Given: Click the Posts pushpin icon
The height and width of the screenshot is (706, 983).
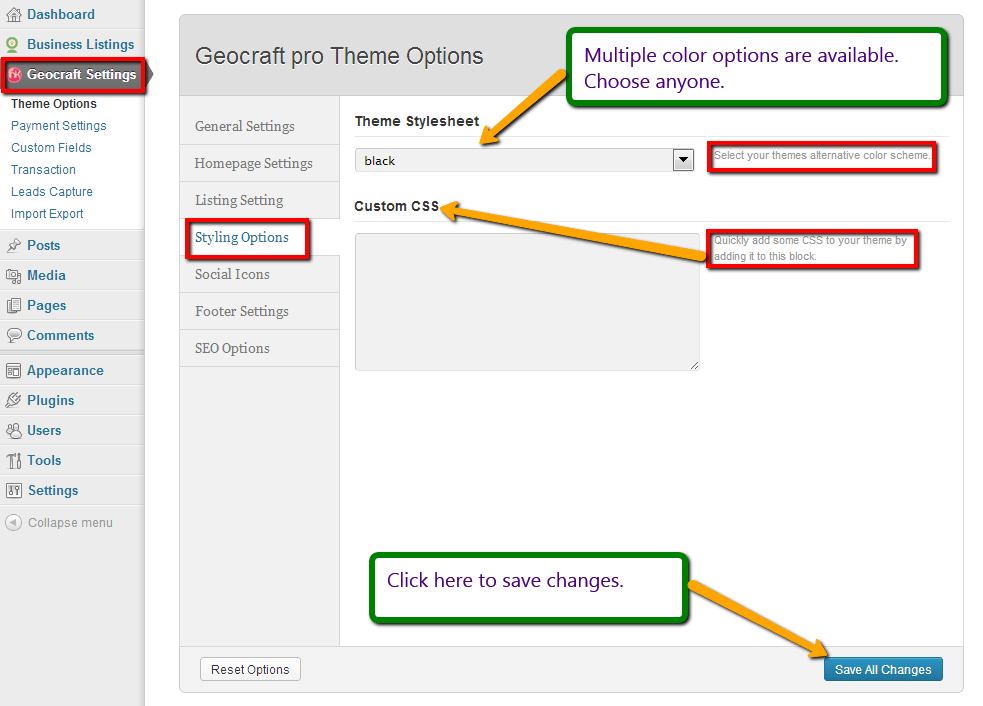Looking at the screenshot, I should [13, 246].
